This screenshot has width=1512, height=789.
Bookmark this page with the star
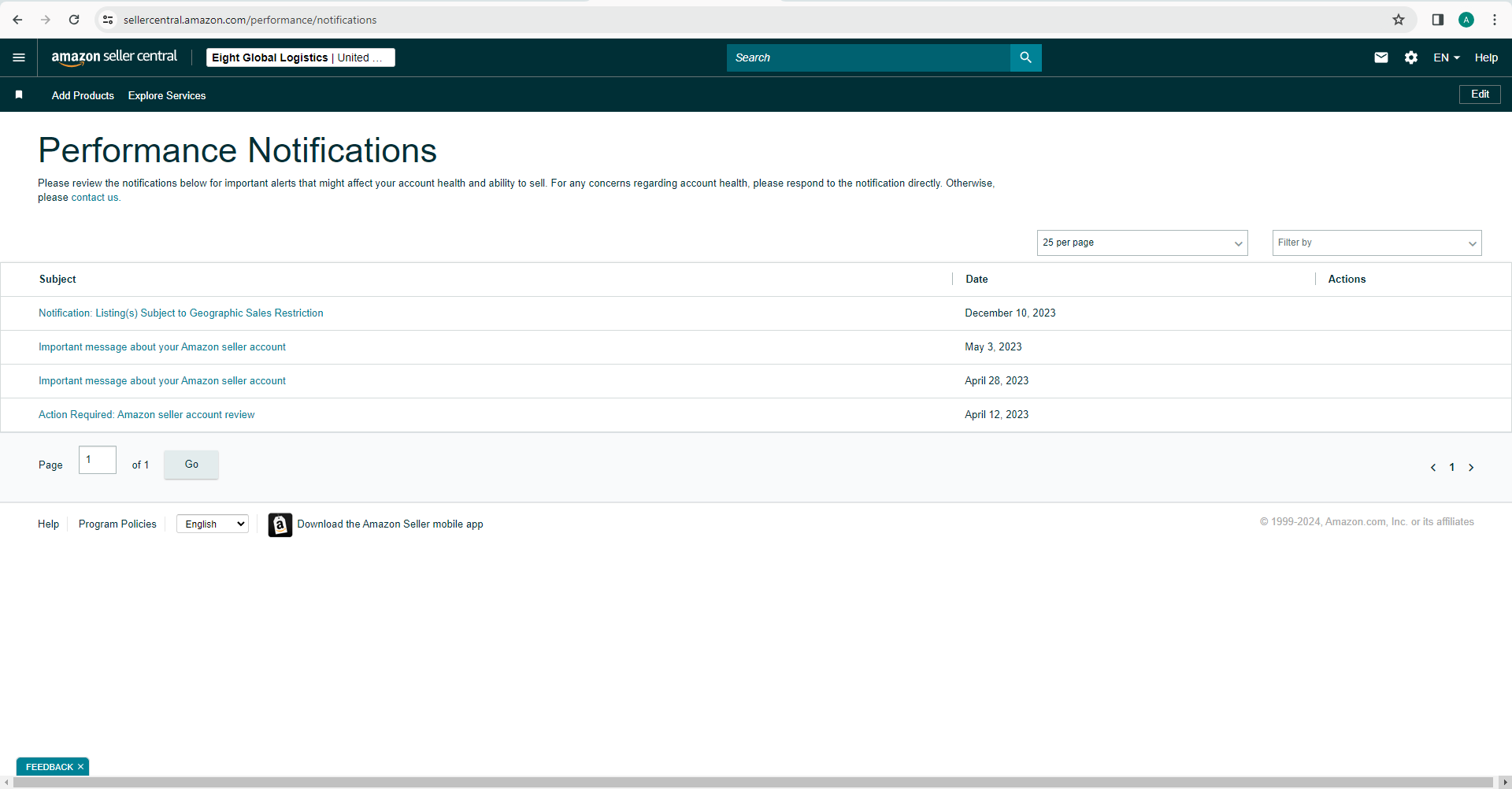(1399, 20)
